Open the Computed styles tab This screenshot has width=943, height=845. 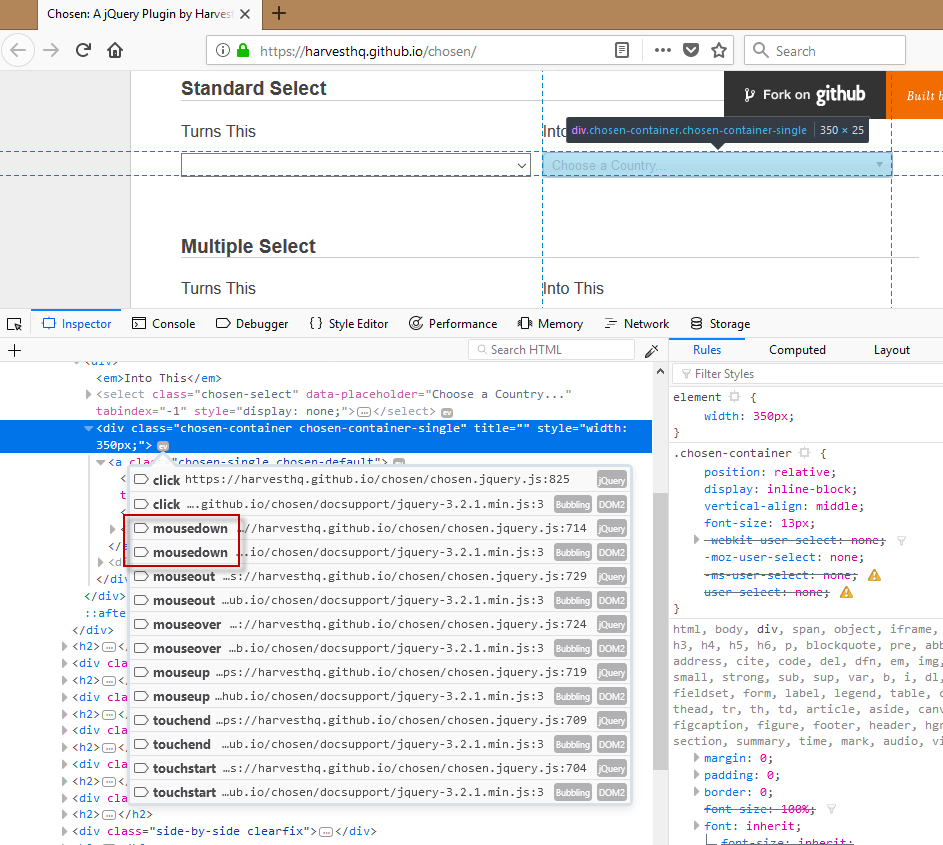tap(797, 350)
